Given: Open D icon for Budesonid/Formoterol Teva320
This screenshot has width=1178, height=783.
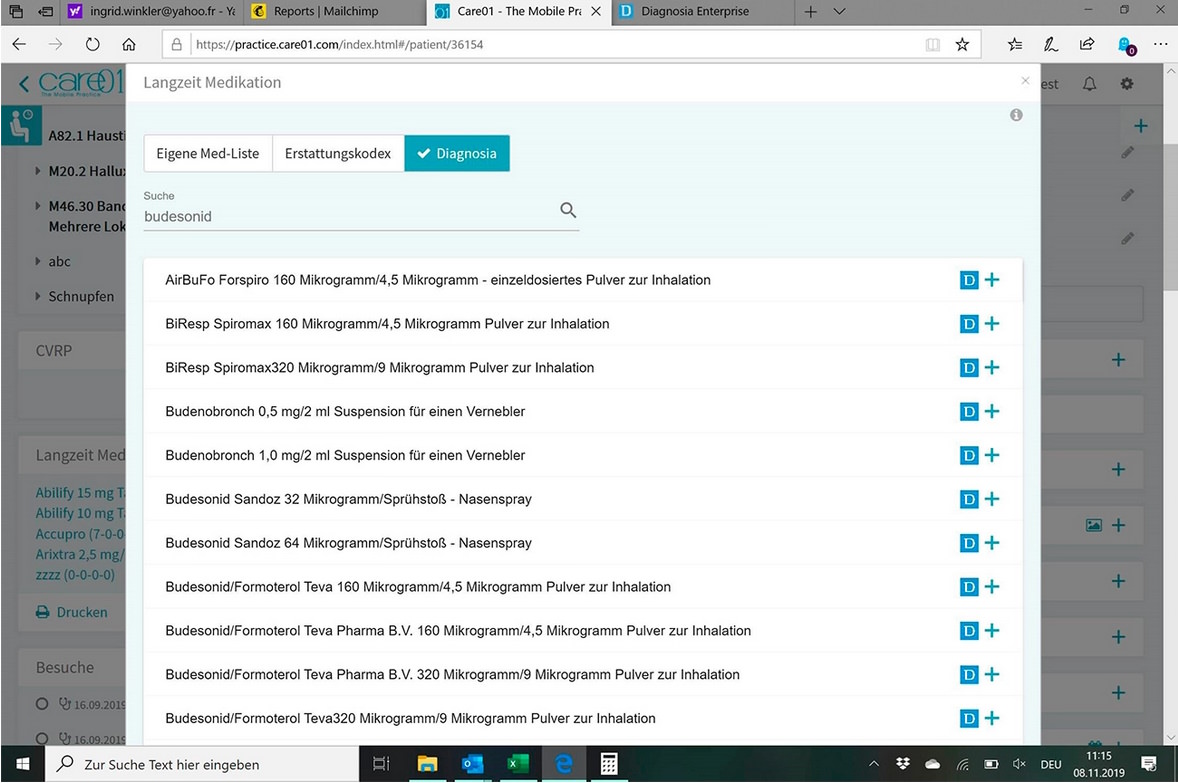Looking at the screenshot, I should click(969, 718).
